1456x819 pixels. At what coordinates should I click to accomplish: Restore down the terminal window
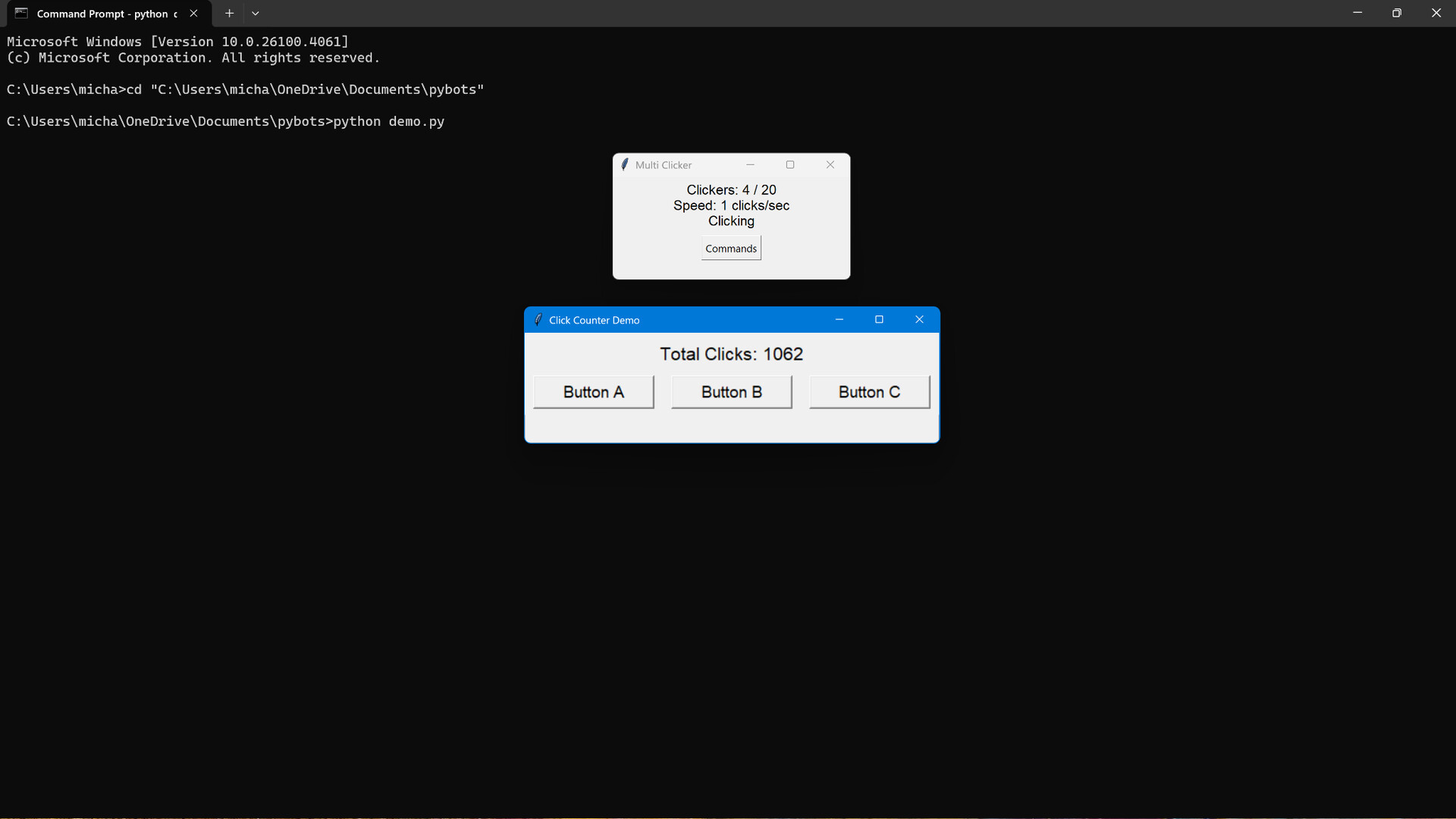[x=1397, y=14]
